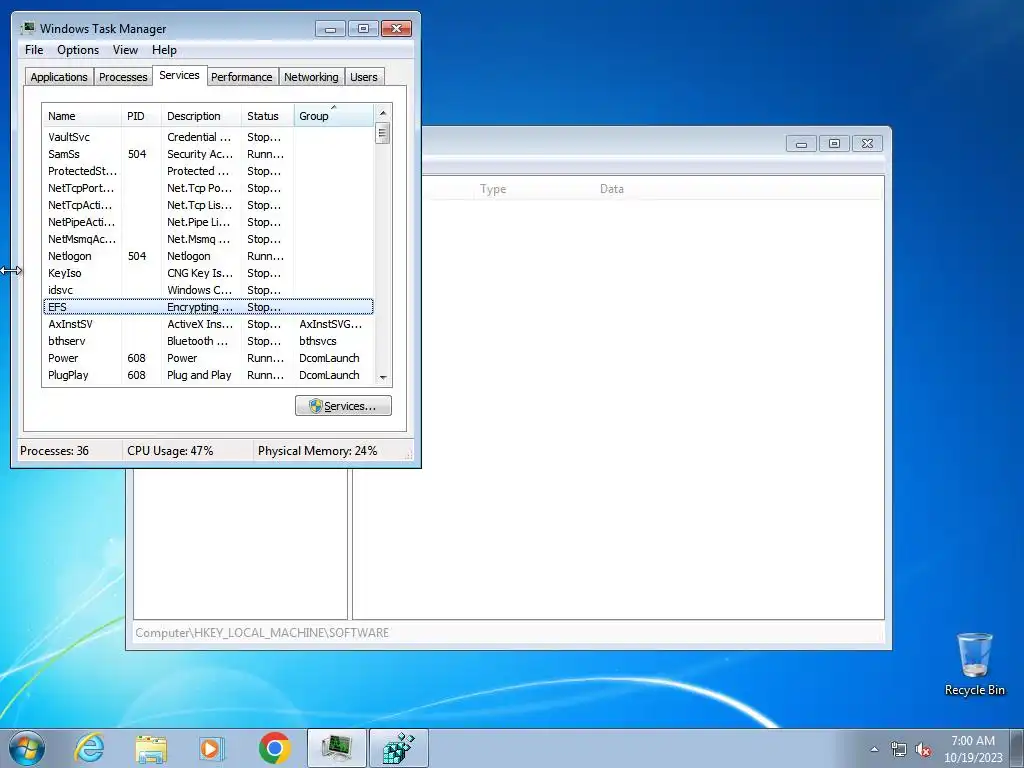Launch Google Chrome from taskbar
Image resolution: width=1024 pixels, height=768 pixels.
[x=274, y=748]
